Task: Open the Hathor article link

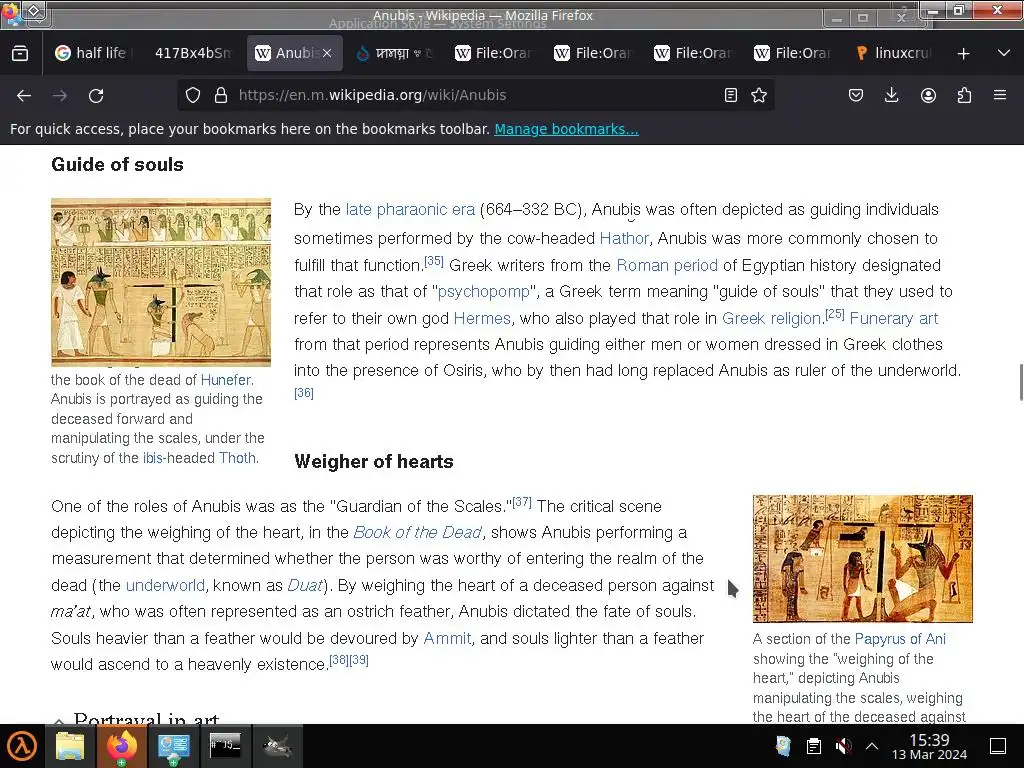Action: tap(624, 238)
